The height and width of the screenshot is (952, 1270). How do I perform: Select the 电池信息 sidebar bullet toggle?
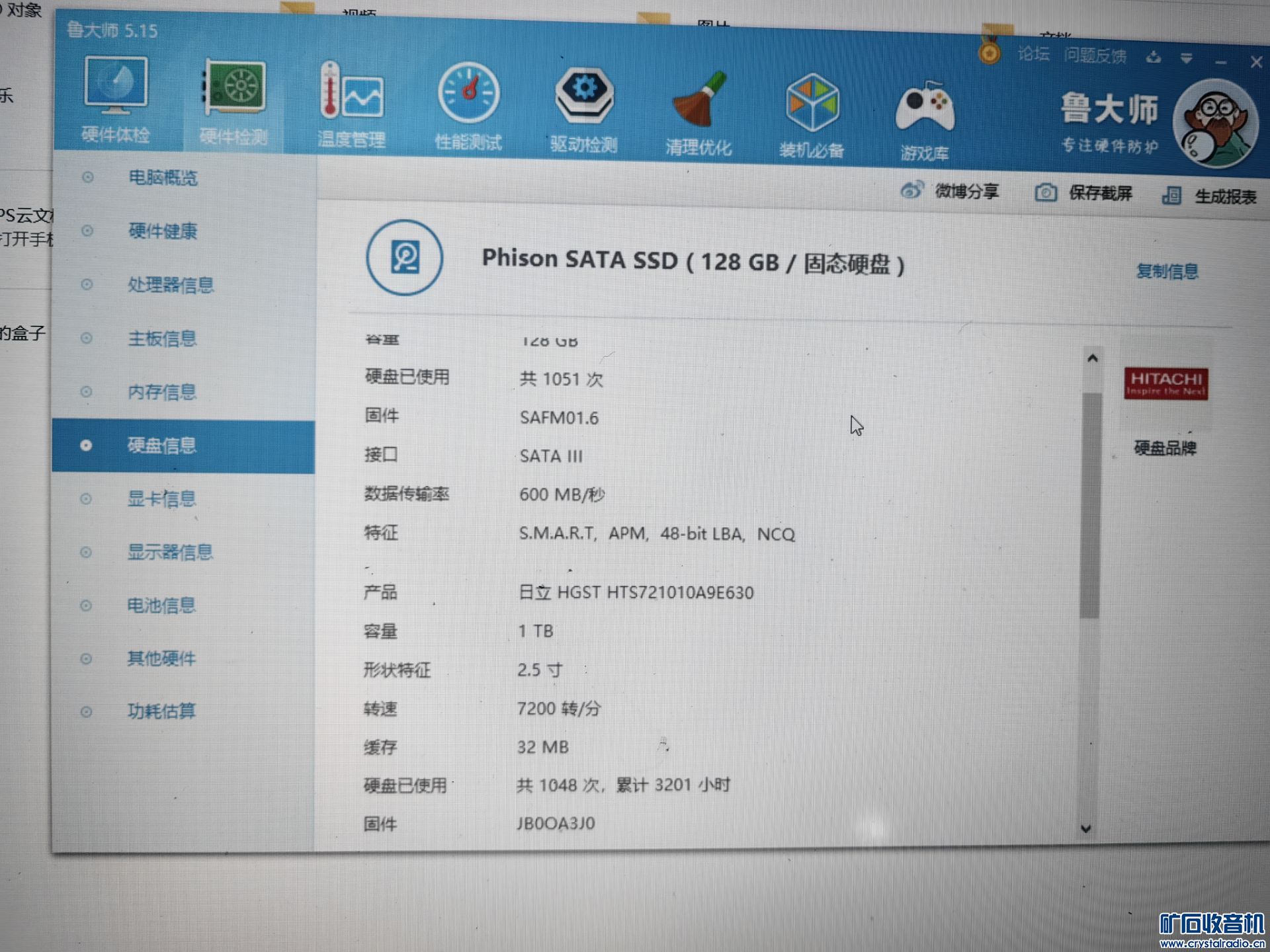click(87, 605)
